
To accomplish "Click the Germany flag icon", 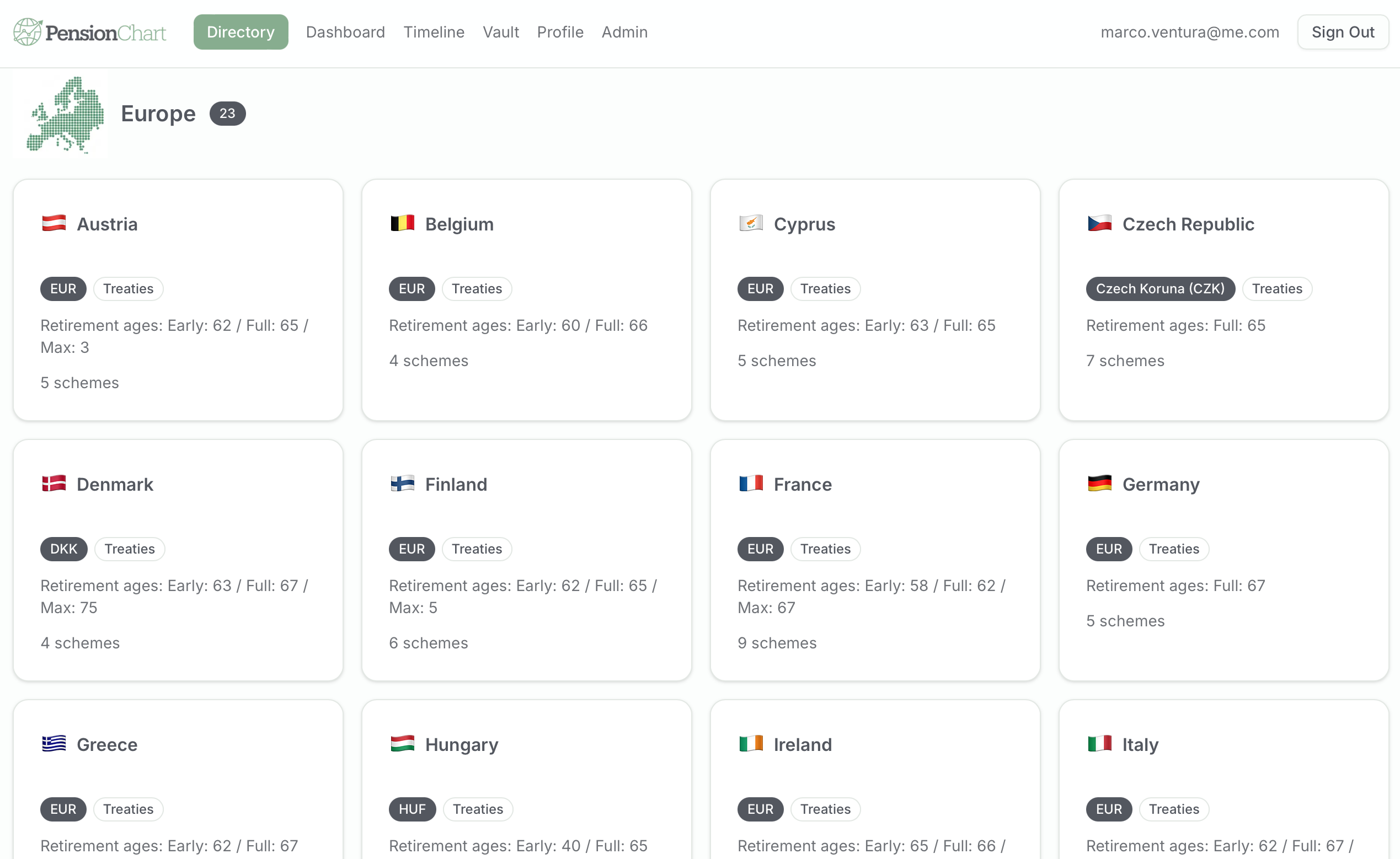I will 1099,484.
